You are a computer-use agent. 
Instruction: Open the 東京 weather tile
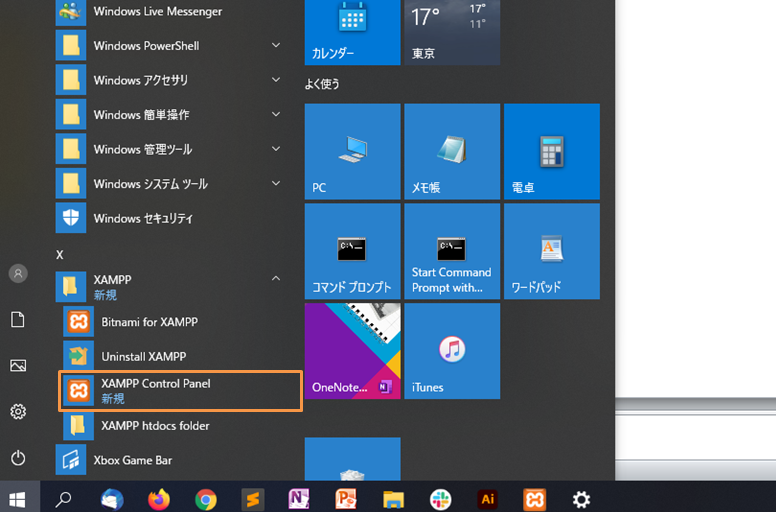point(452,32)
